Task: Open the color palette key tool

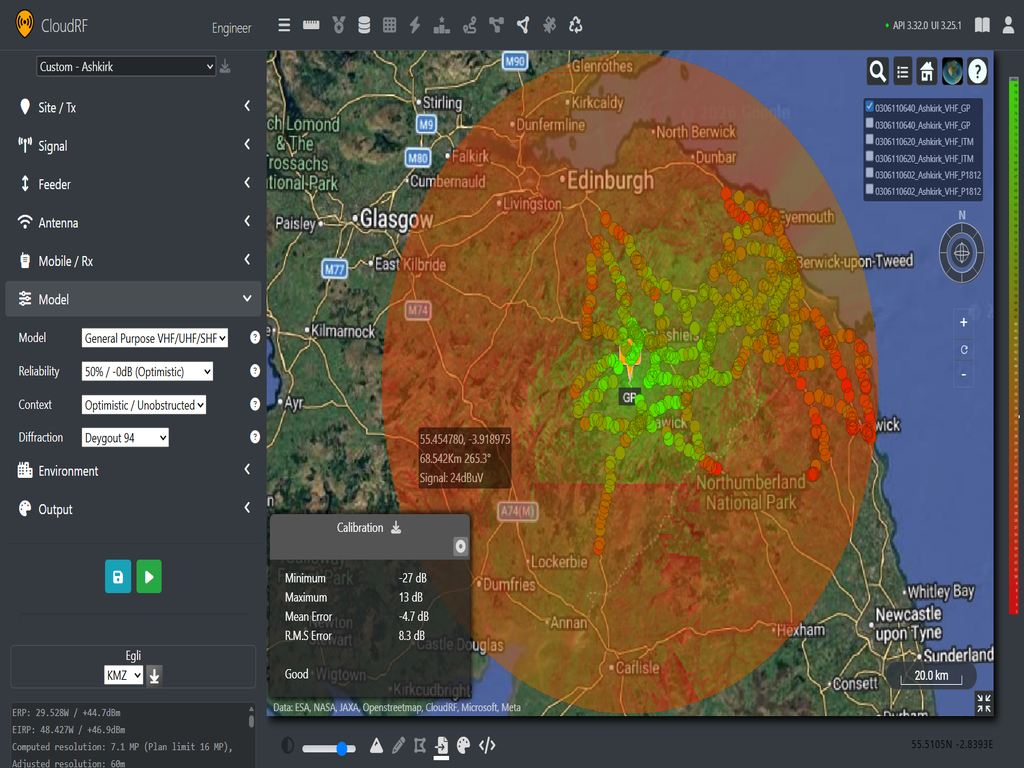Action: point(461,746)
